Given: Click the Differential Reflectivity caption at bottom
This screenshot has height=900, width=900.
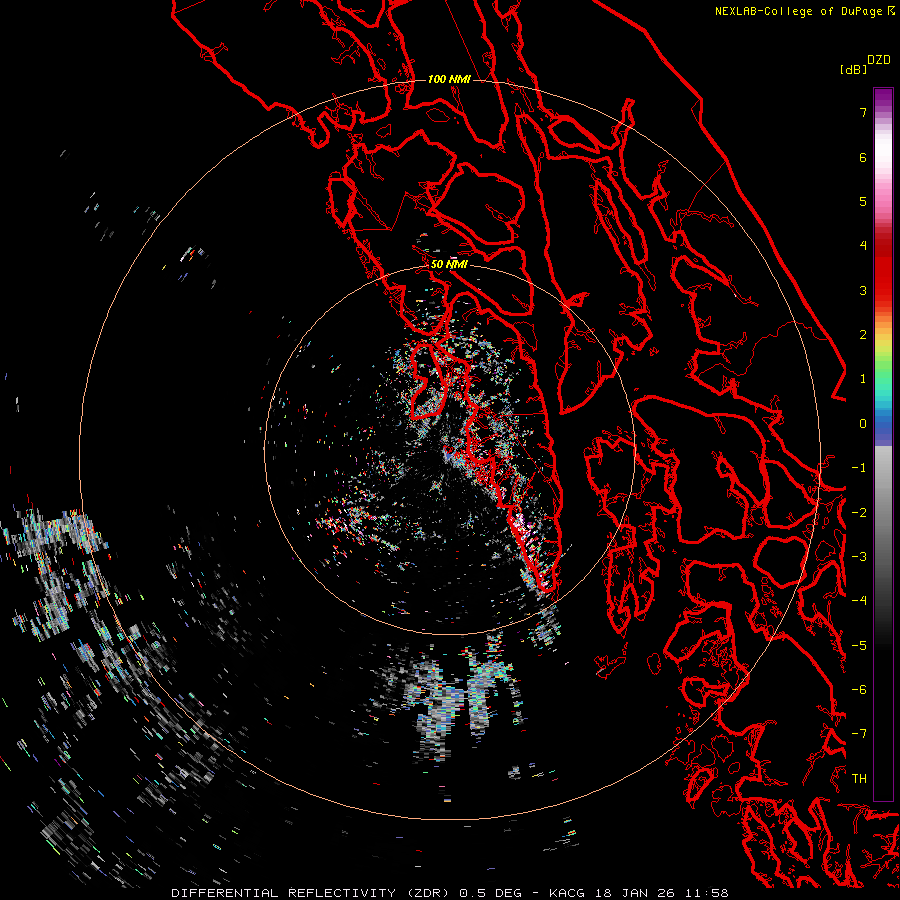Looking at the screenshot, I should [x=450, y=893].
